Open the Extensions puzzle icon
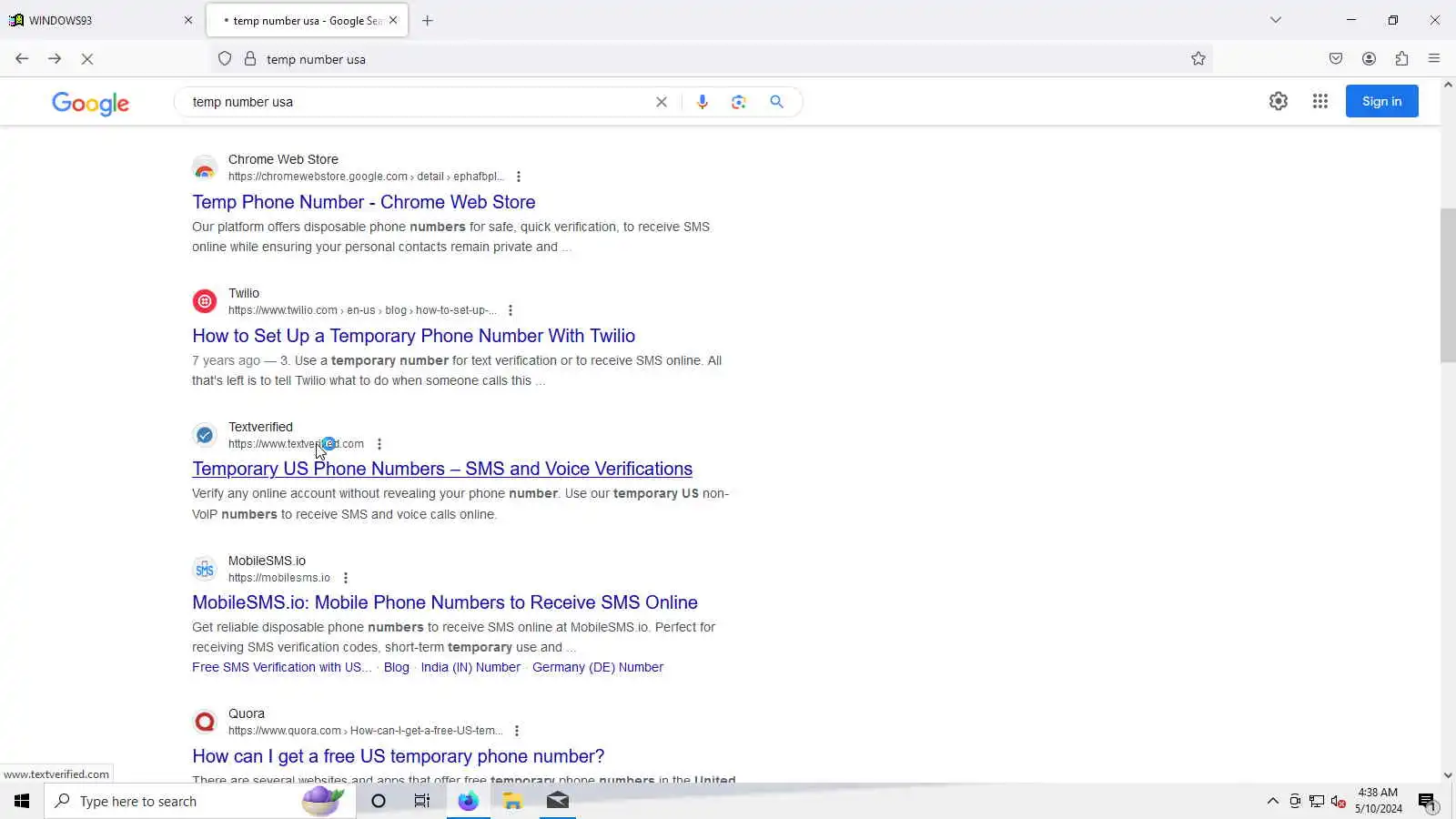 click(1401, 59)
